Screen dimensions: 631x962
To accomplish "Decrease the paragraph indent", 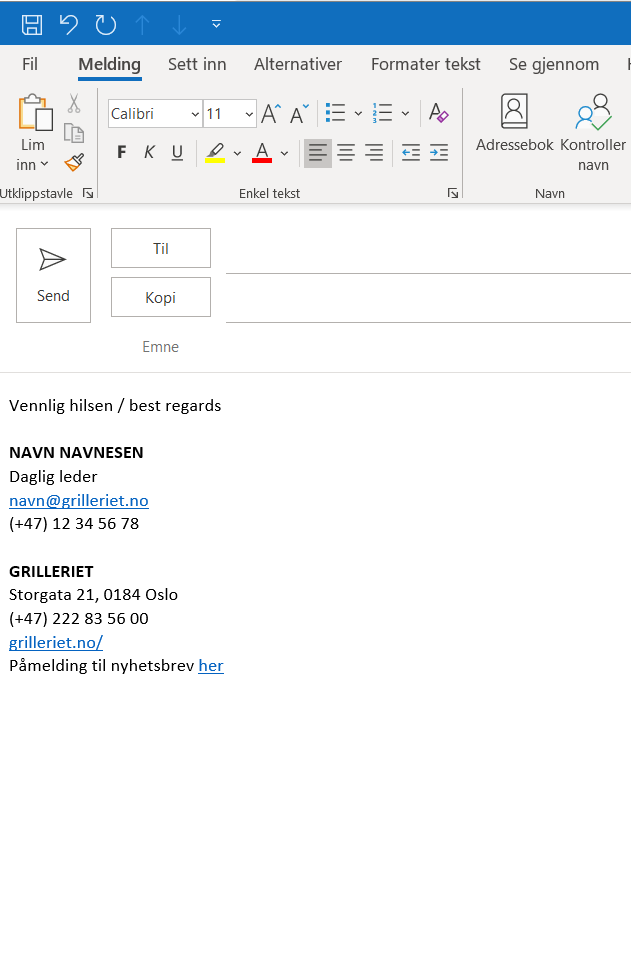I will coord(411,153).
